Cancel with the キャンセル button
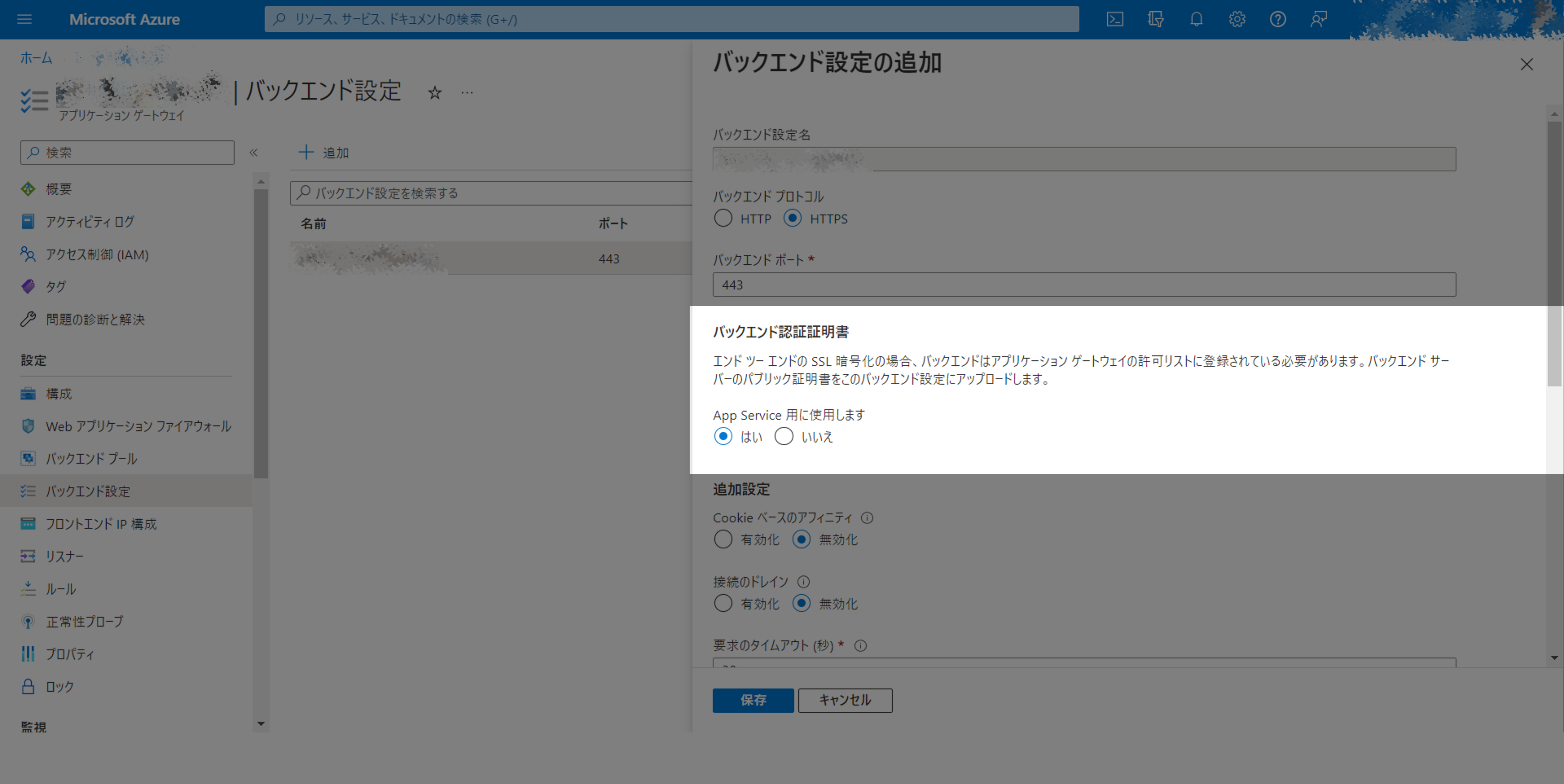Viewport: 1564px width, 784px height. (845, 700)
